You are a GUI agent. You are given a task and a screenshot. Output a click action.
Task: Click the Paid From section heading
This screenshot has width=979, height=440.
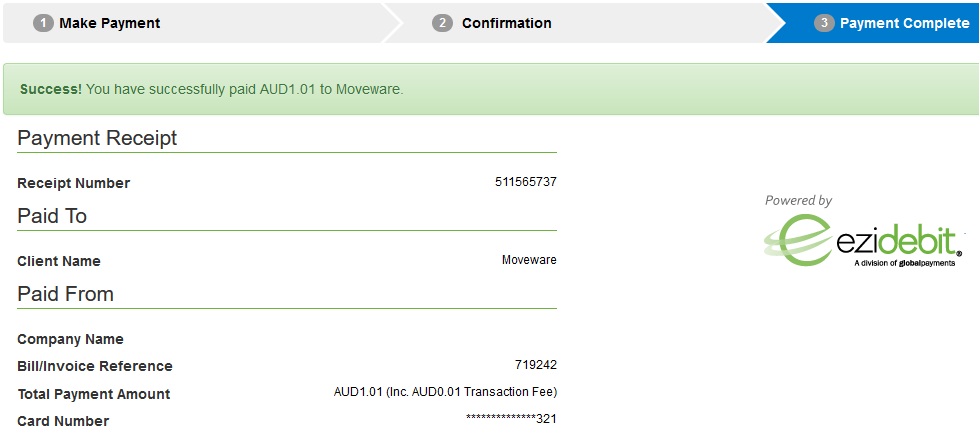click(66, 294)
